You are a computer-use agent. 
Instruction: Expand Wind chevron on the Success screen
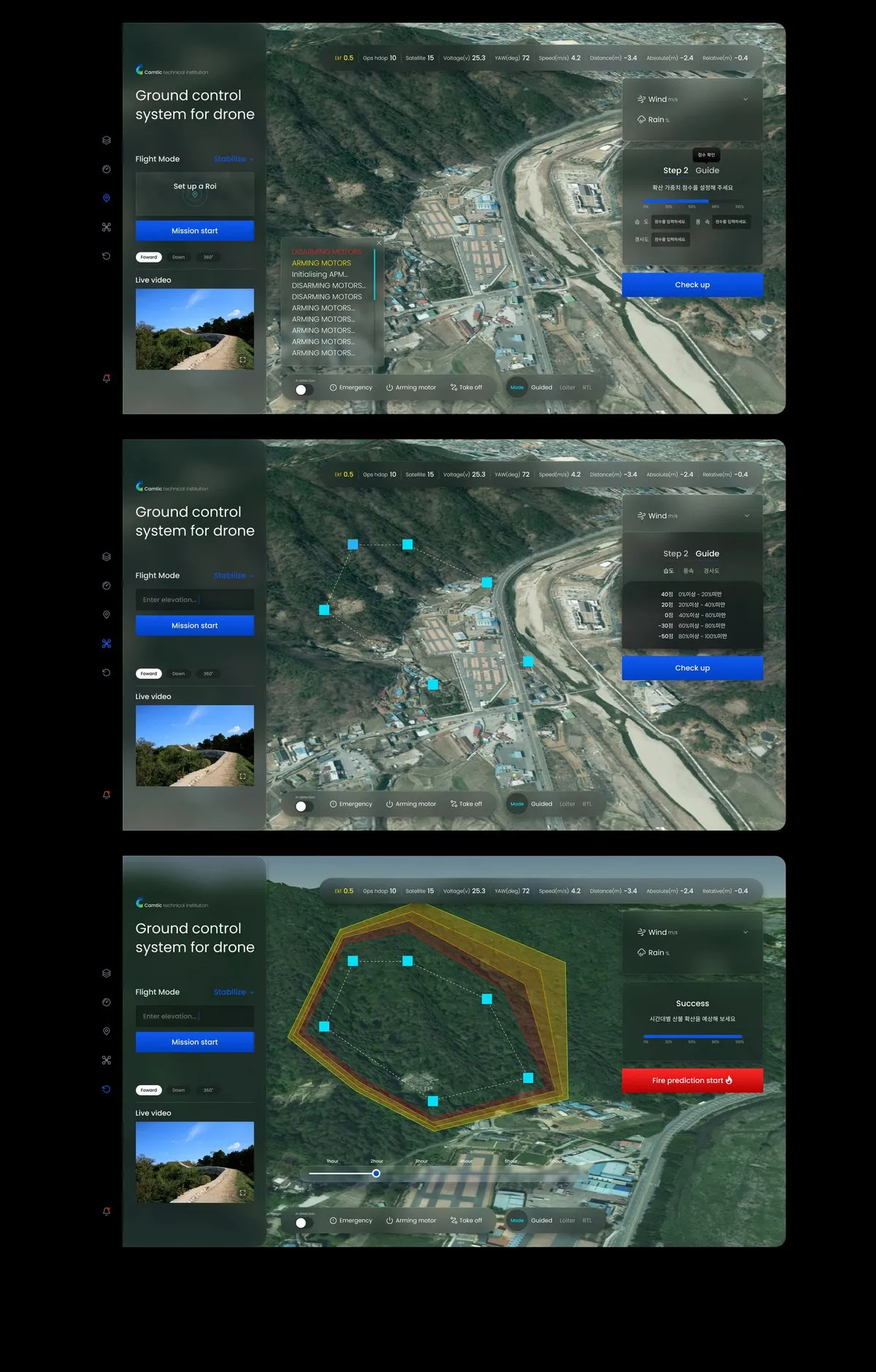point(745,932)
